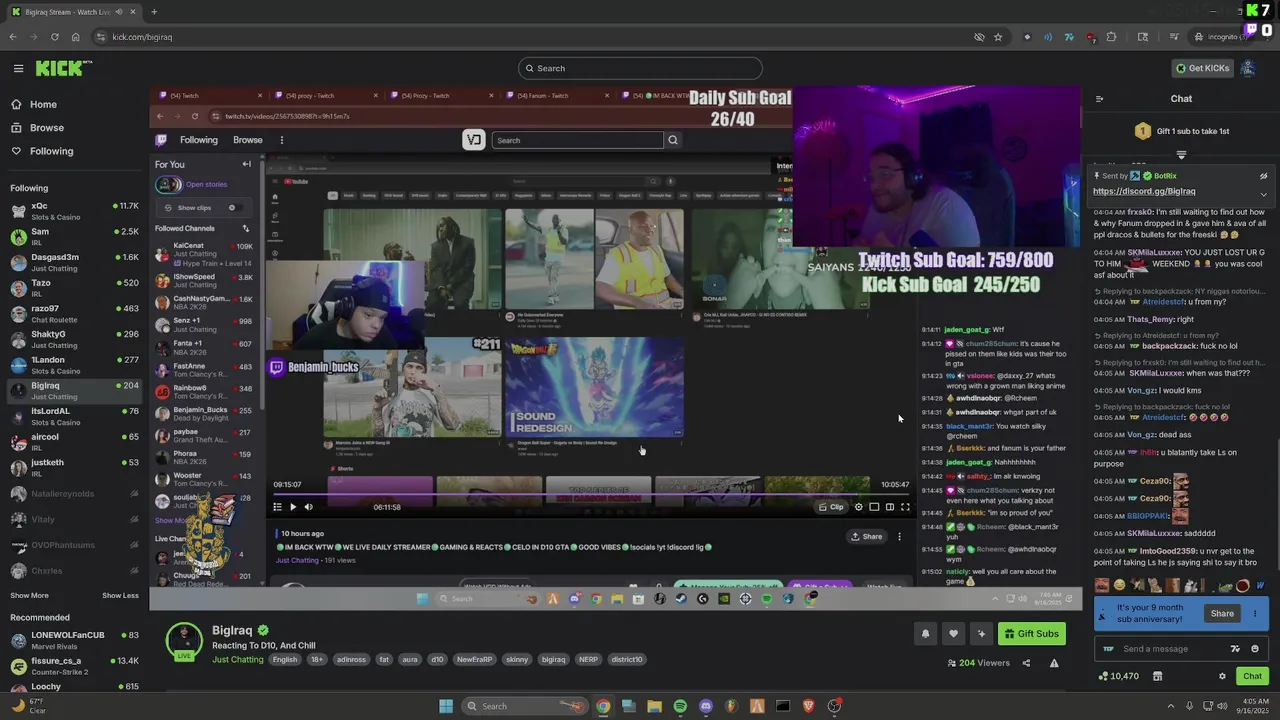Bookmark page with star icon
The height and width of the screenshot is (720, 1280).
(x=998, y=37)
